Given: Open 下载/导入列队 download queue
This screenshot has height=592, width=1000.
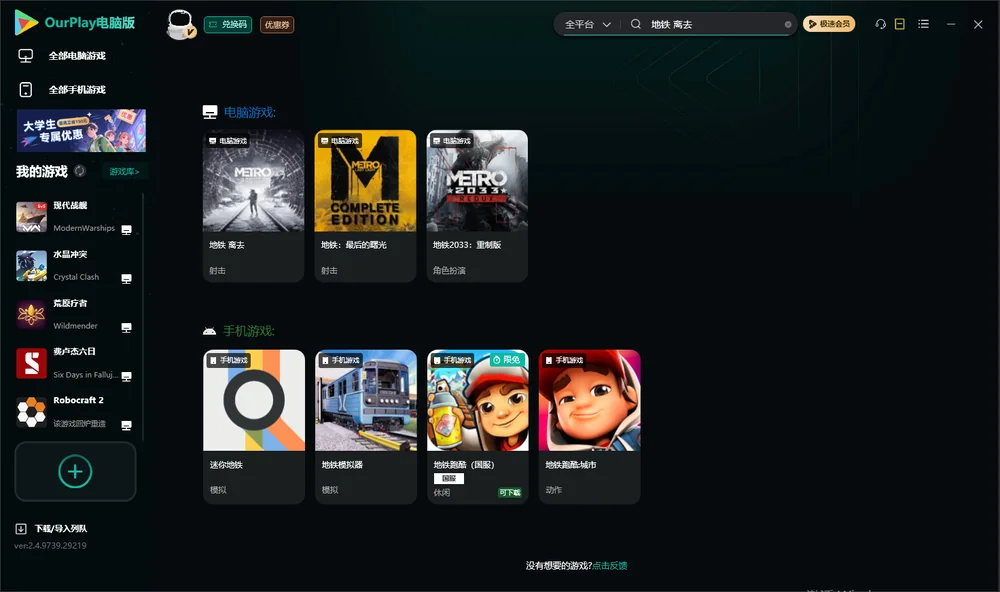Looking at the screenshot, I should point(61,528).
